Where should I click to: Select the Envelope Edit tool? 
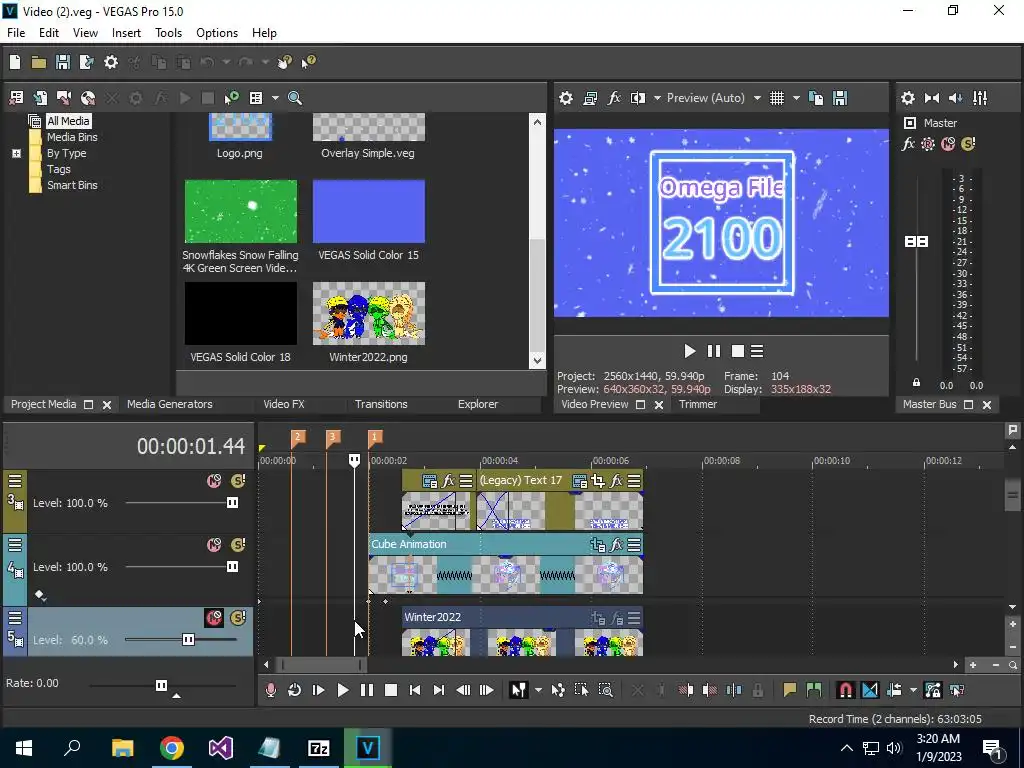pyautogui.click(x=558, y=690)
